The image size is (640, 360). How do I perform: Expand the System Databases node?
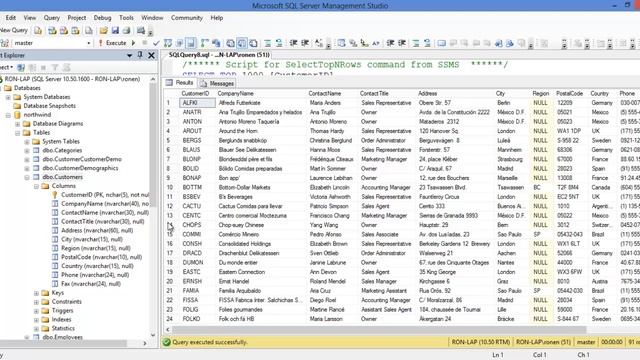point(8,97)
